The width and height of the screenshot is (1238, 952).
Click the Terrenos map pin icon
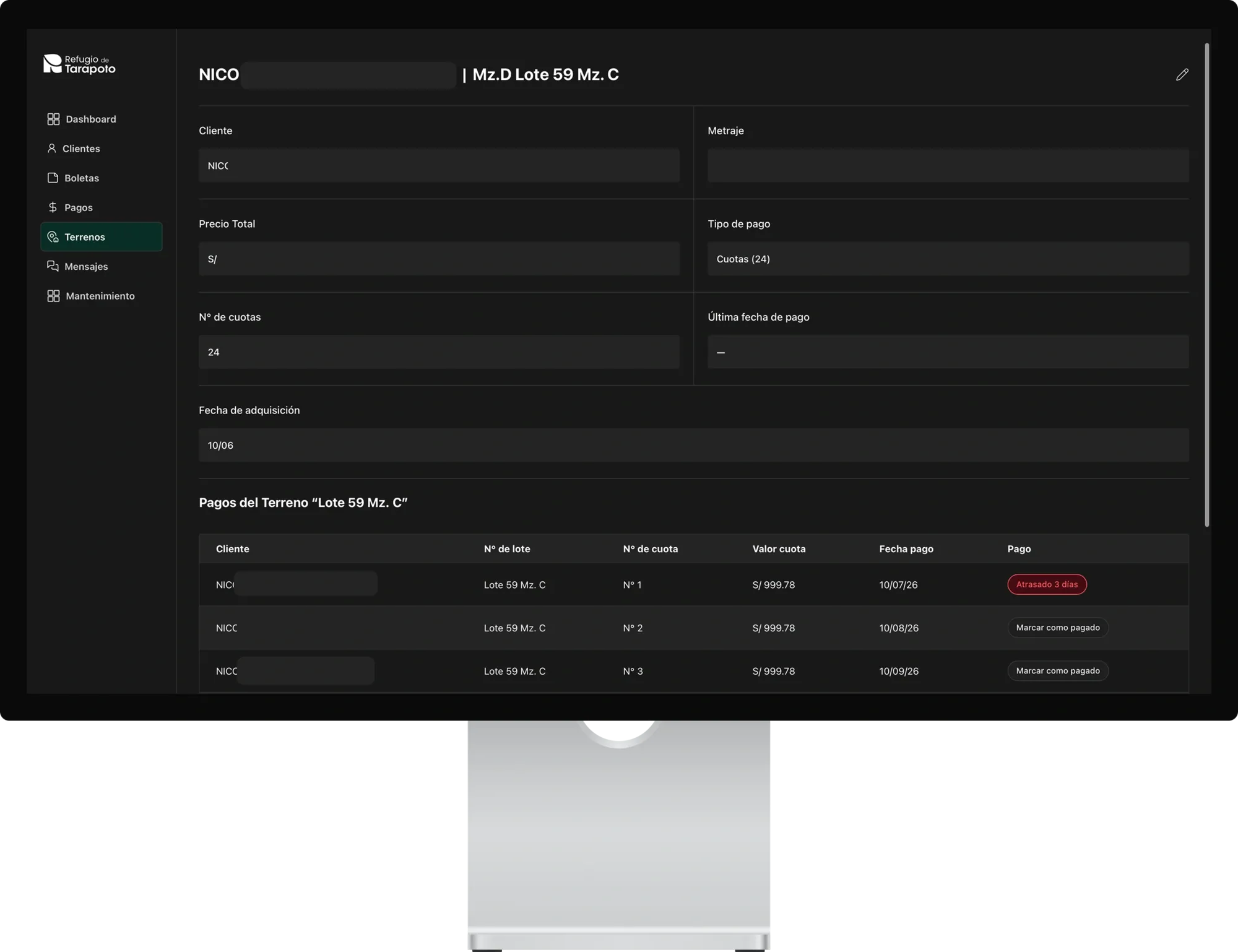click(53, 237)
